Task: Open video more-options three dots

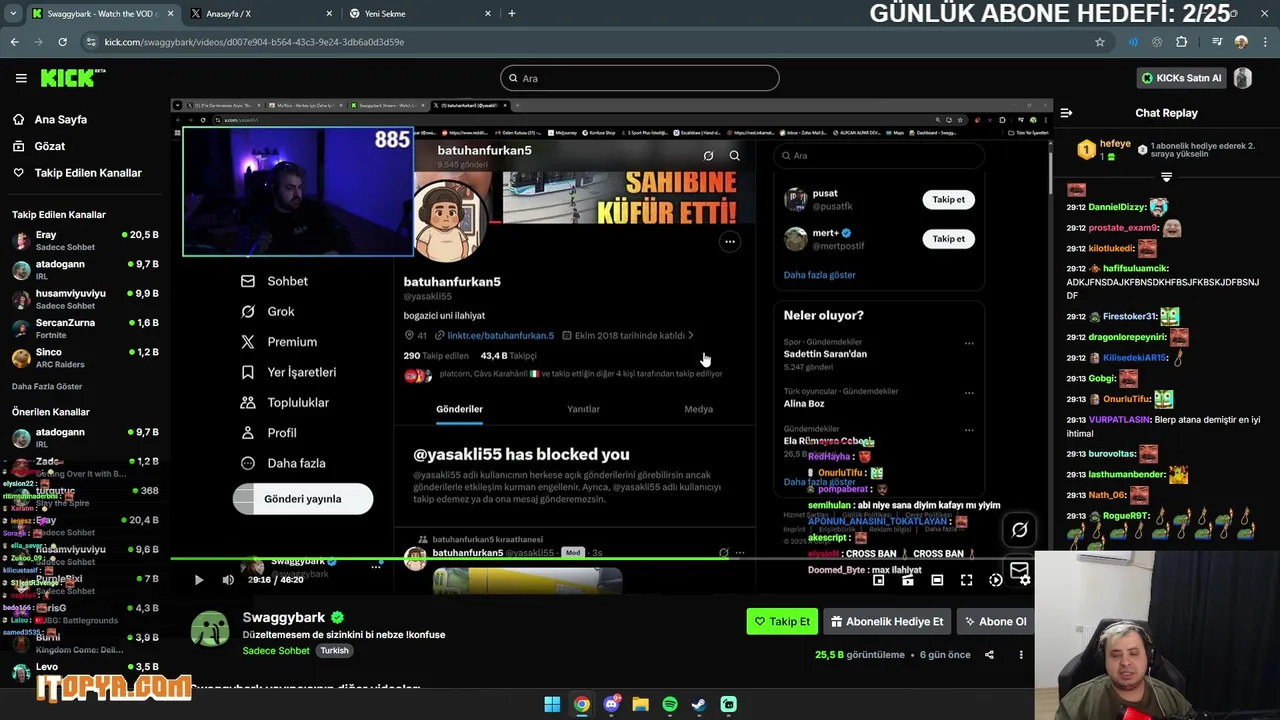Action: click(x=1021, y=655)
